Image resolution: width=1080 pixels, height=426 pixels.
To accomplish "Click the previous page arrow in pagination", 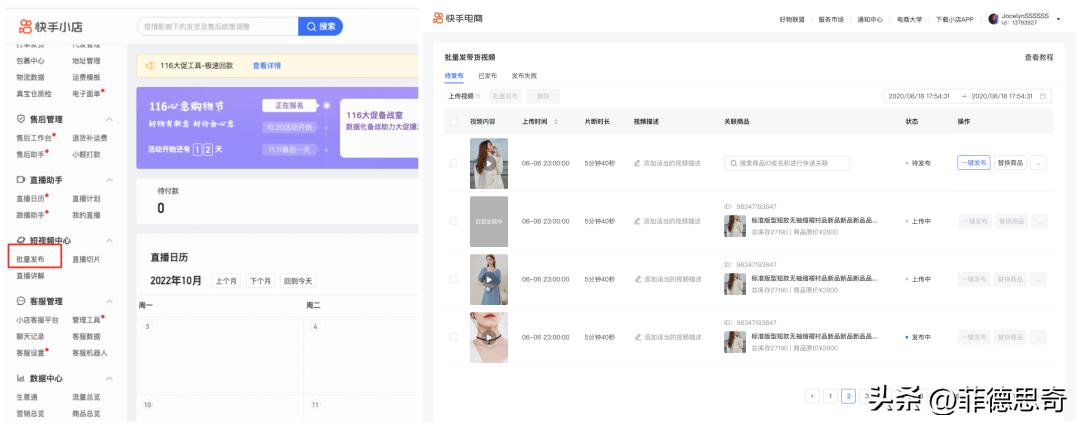I will pyautogui.click(x=812, y=396).
